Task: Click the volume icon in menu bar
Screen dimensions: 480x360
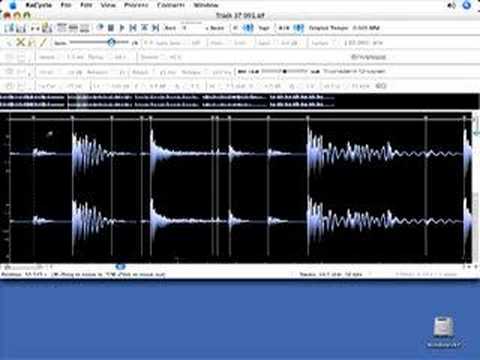Action: point(452,5)
